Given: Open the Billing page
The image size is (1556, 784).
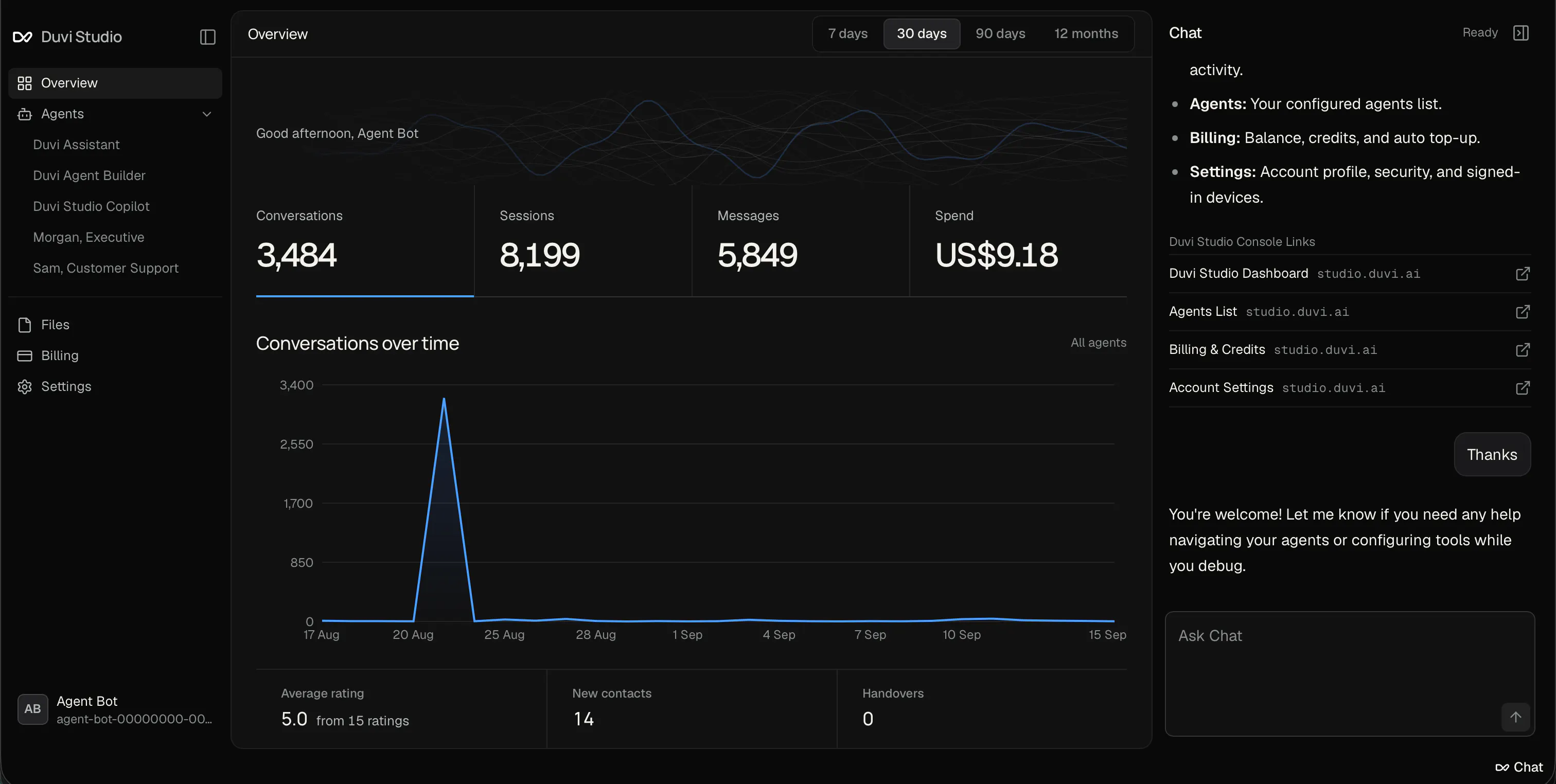Looking at the screenshot, I should [x=115, y=356].
